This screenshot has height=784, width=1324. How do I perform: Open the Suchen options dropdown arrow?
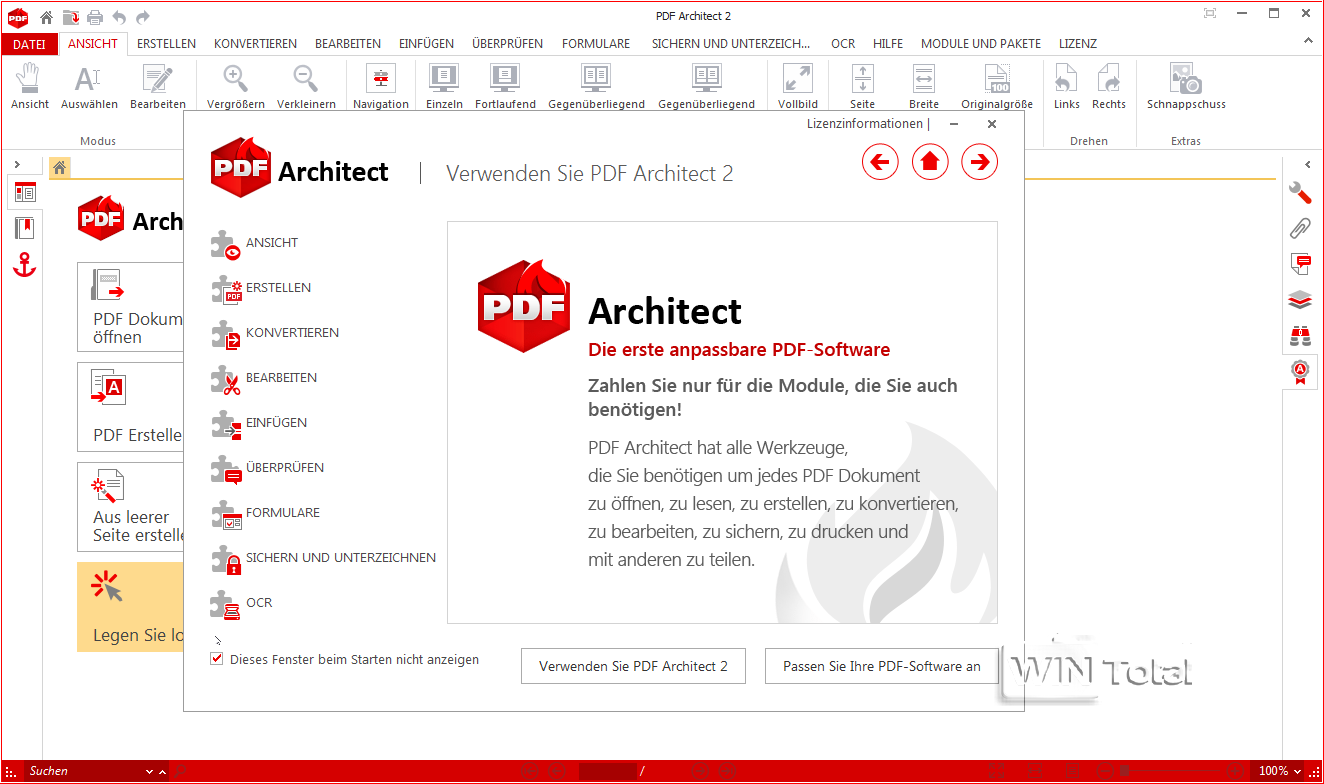pos(150,771)
